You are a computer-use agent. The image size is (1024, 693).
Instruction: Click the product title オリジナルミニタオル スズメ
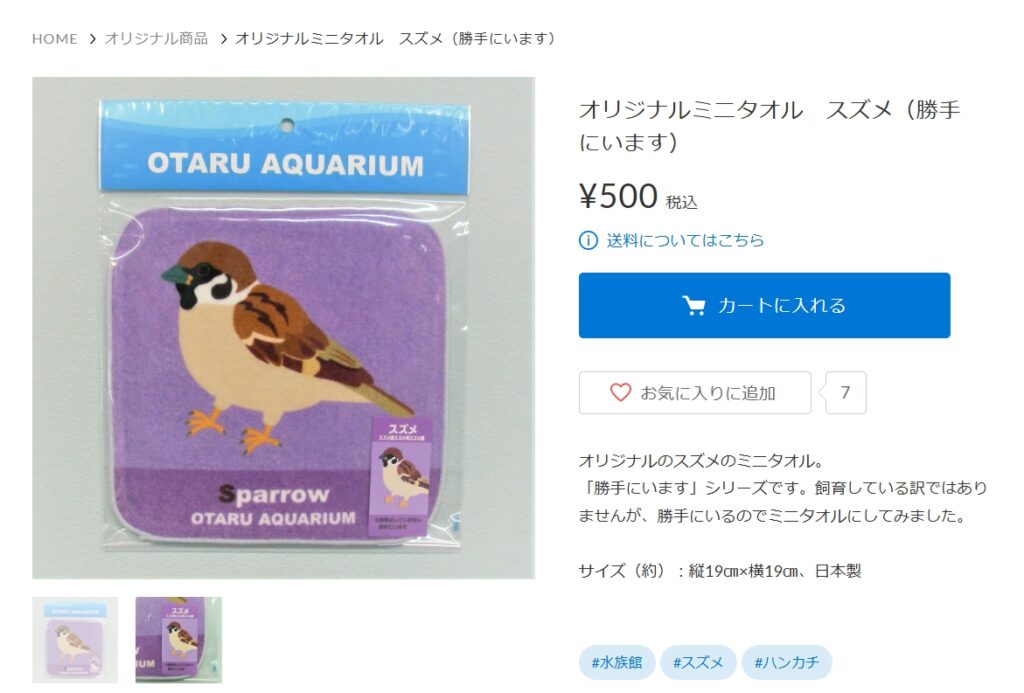tap(769, 125)
